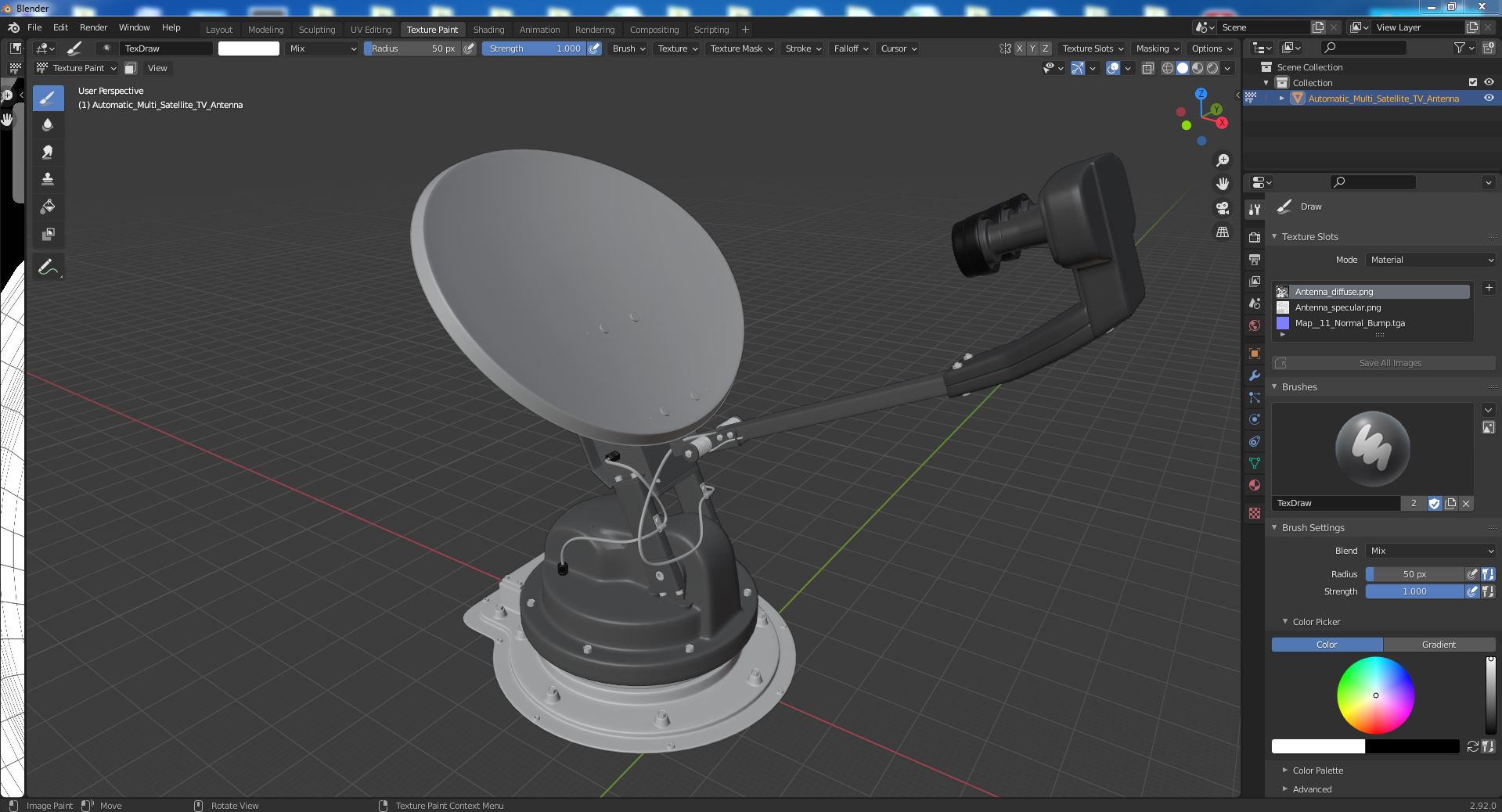Open the Scene properties tab
Screen dimensions: 1502x812
pos(1255,303)
